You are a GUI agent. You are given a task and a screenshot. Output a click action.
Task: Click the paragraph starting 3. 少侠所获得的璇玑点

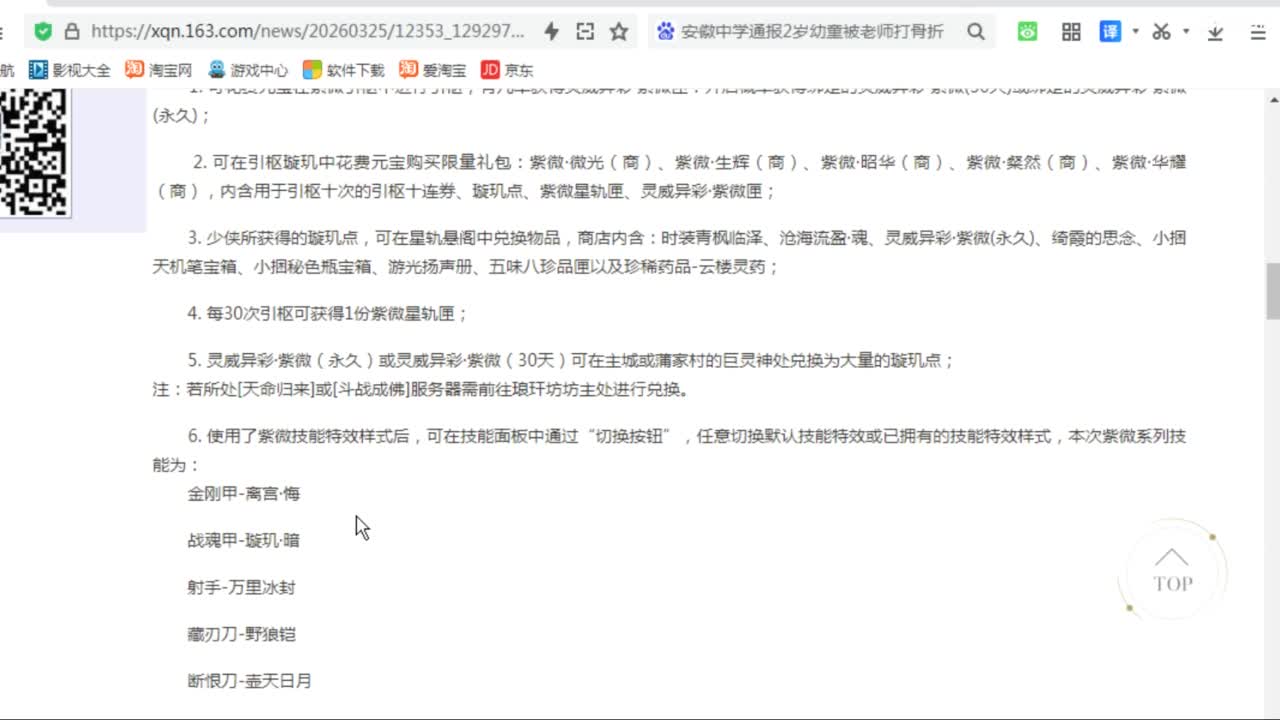tap(669, 253)
